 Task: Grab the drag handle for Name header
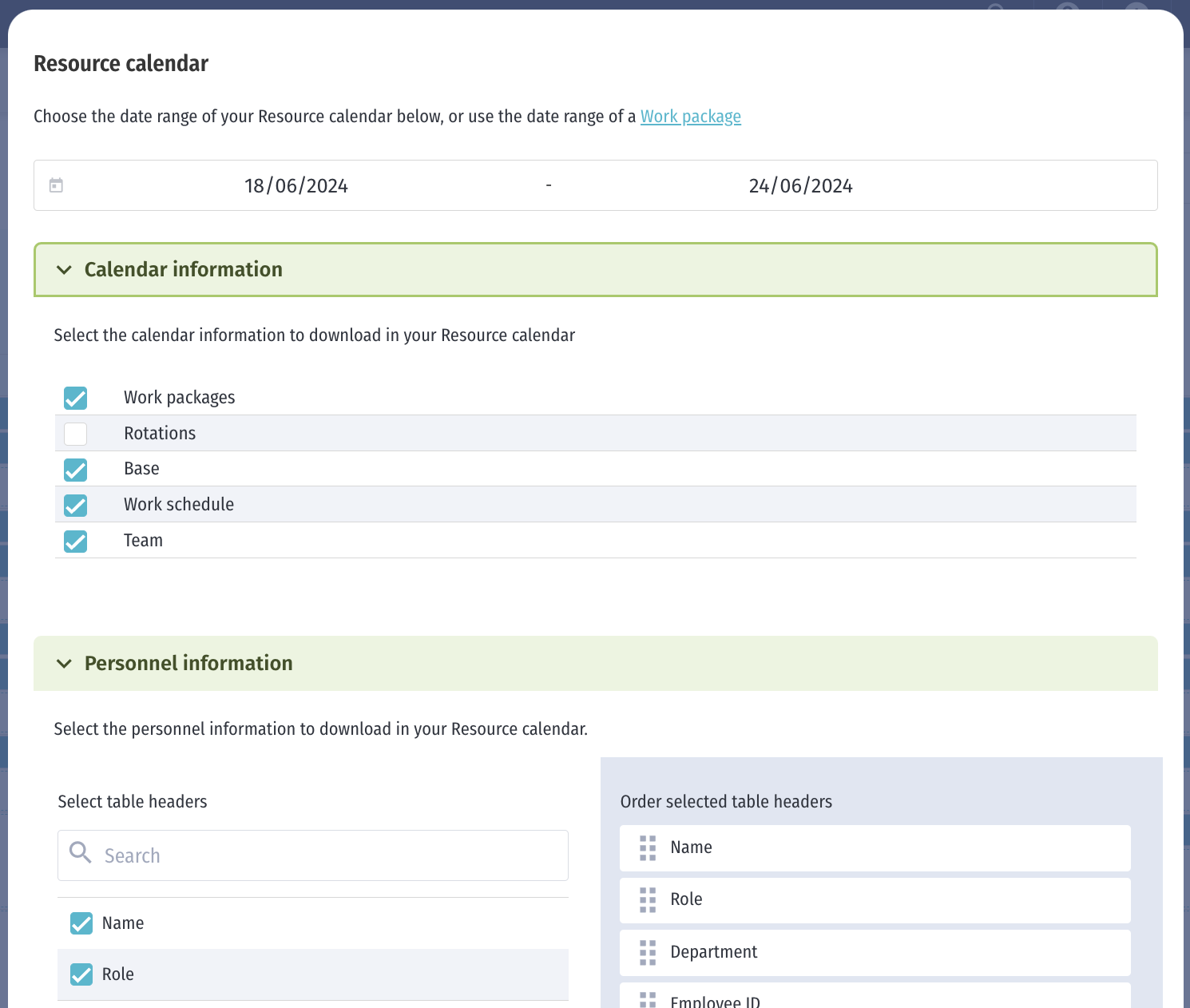648,848
